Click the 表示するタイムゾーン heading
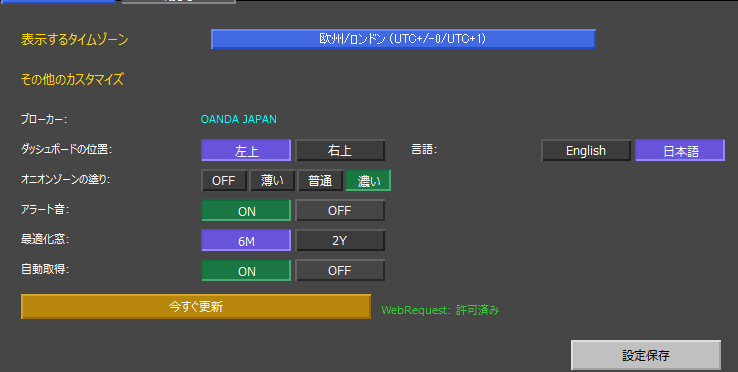Image resolution: width=738 pixels, height=372 pixels. [75, 39]
